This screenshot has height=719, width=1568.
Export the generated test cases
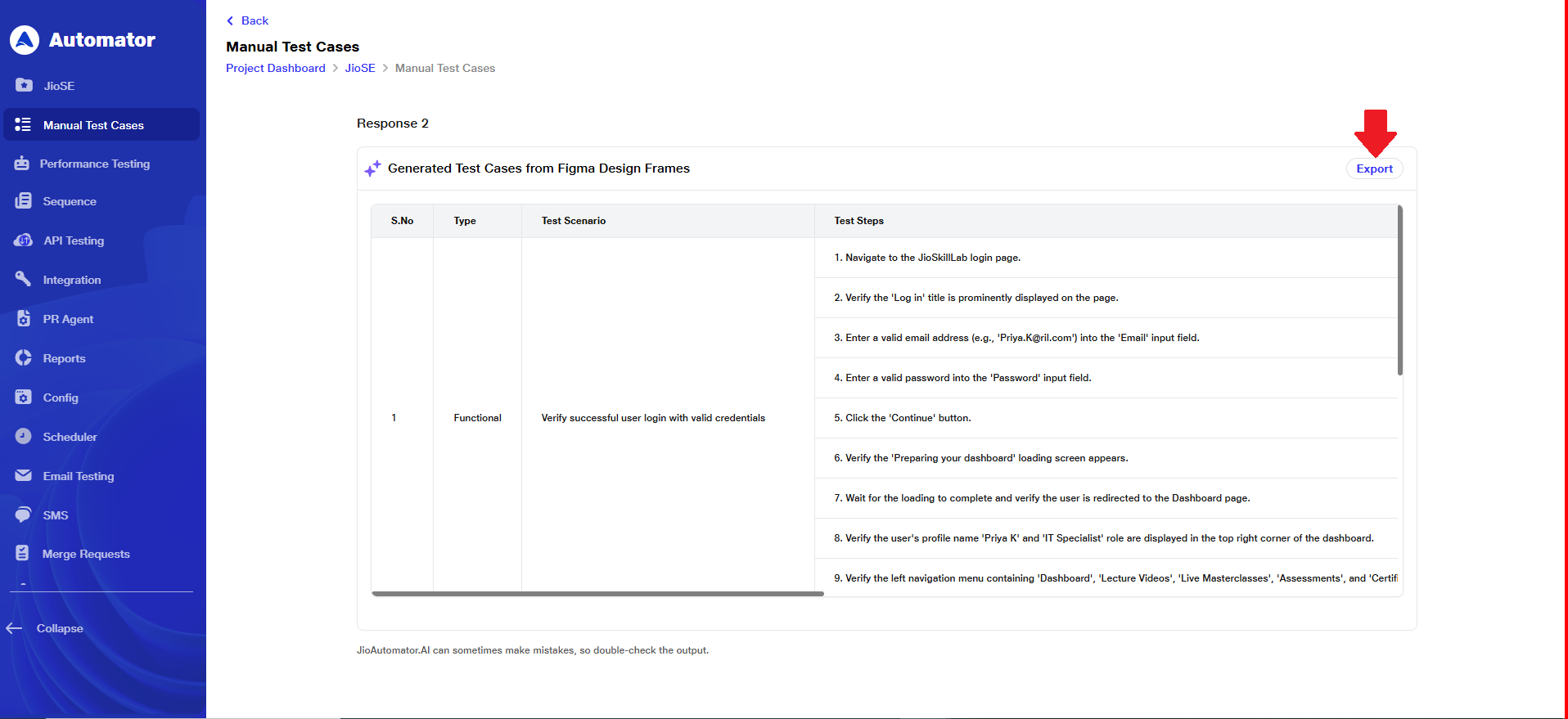1374,169
